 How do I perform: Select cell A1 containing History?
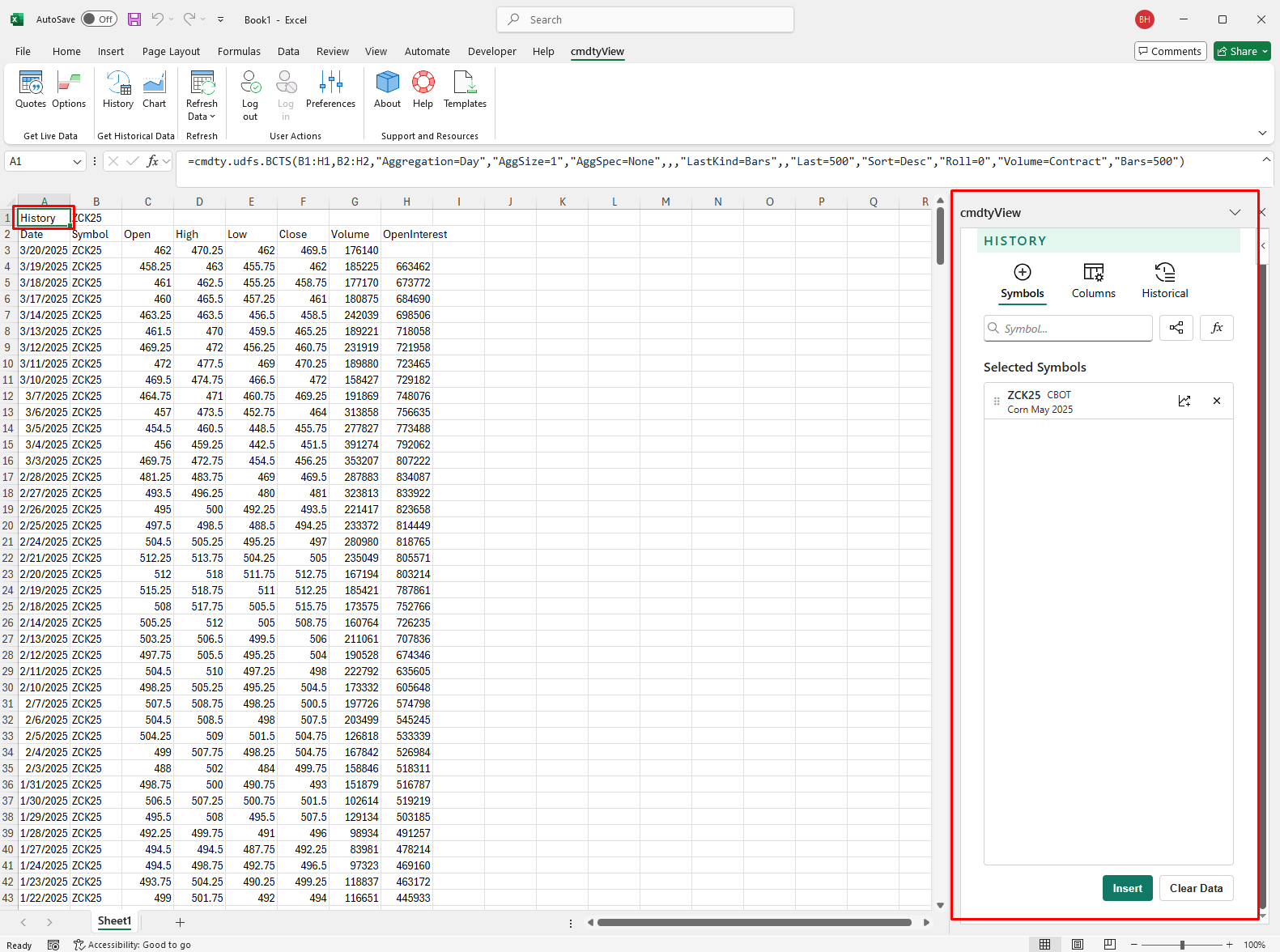coord(44,218)
